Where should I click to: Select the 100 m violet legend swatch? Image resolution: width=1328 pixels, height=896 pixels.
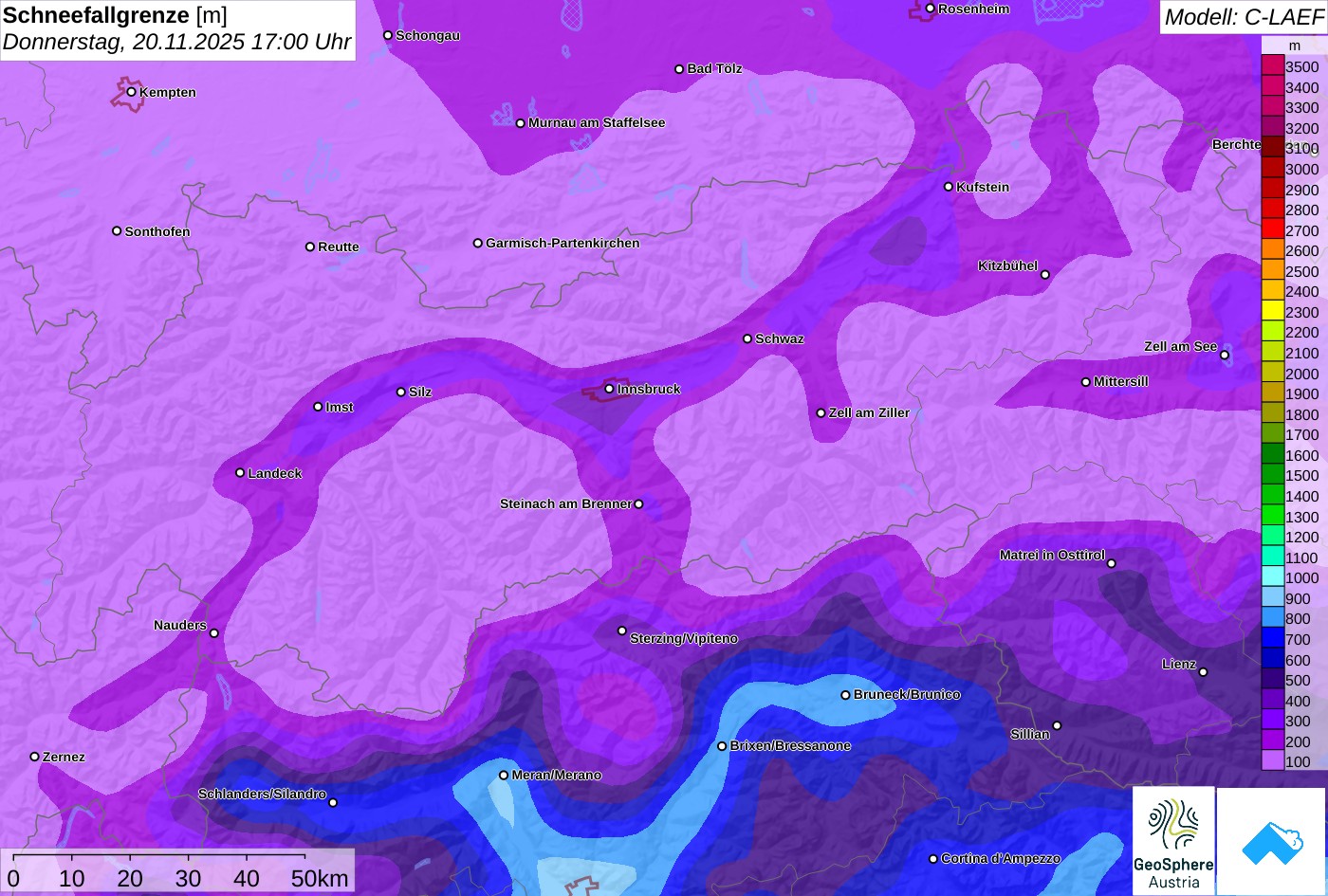coord(1272,760)
